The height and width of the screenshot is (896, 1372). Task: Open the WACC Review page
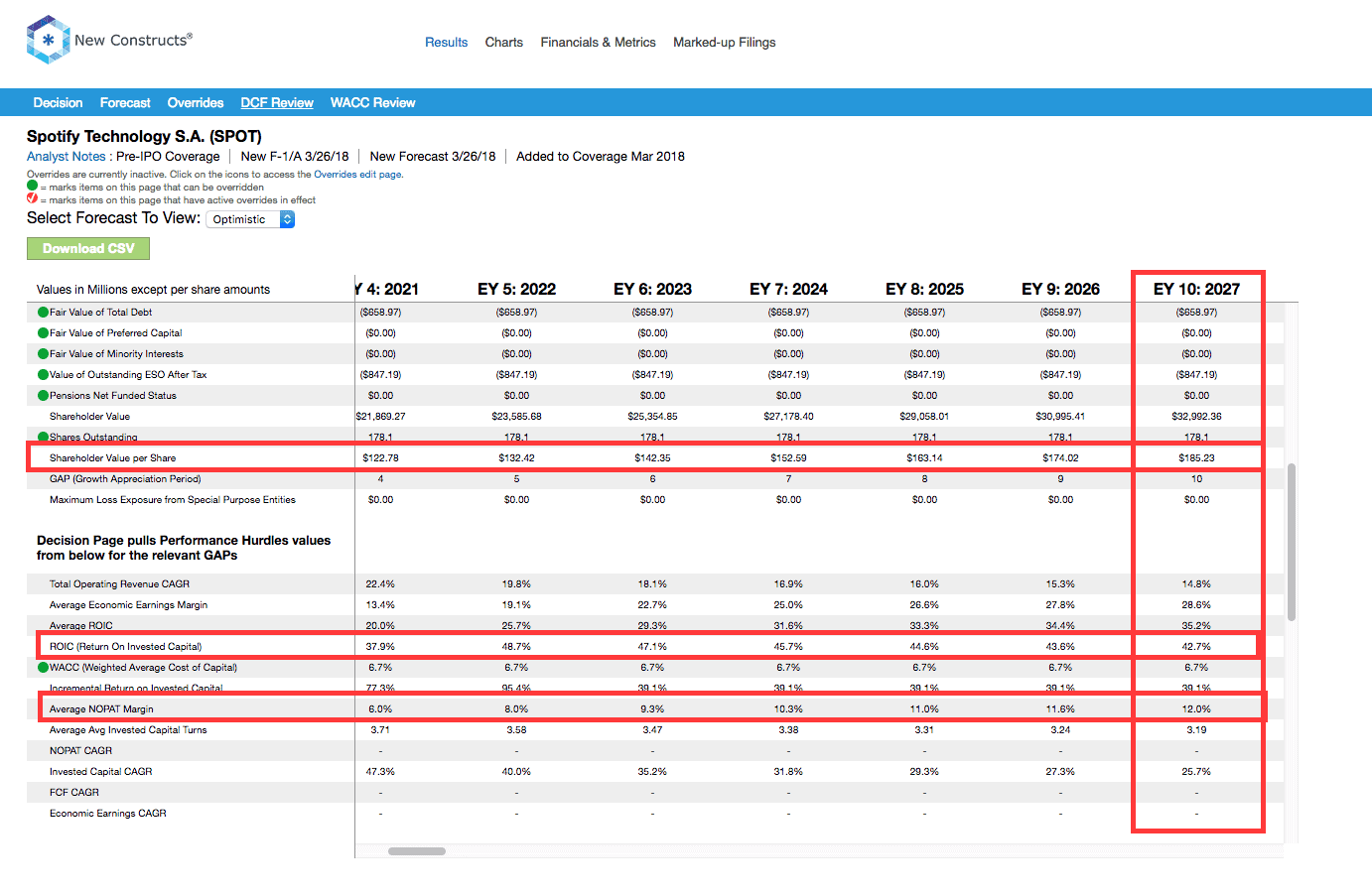coord(372,102)
